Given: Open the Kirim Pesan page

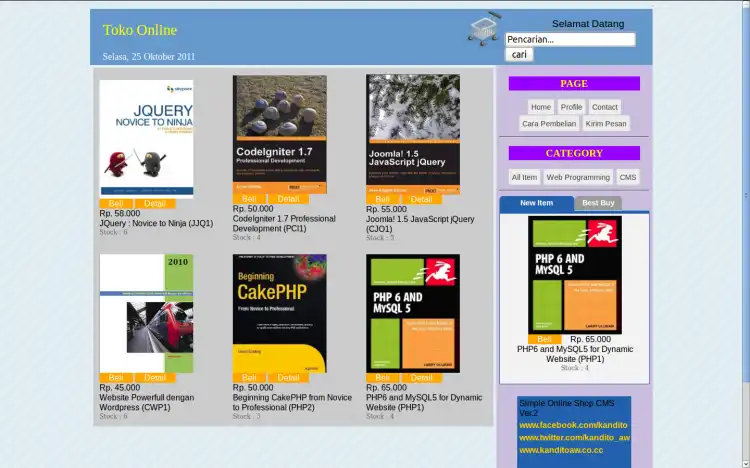Looking at the screenshot, I should (x=606, y=123).
